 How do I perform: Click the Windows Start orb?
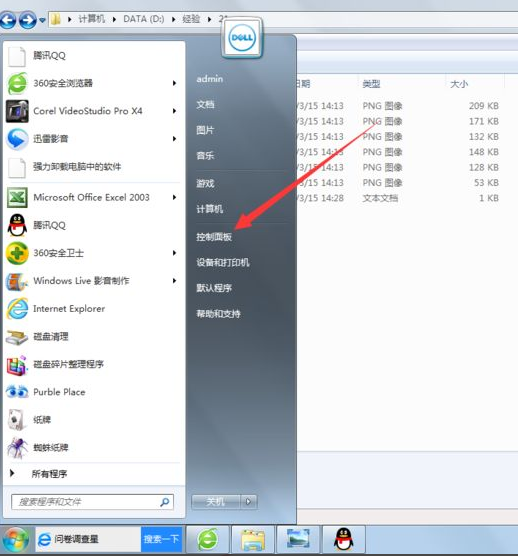pyautogui.click(x=15, y=540)
